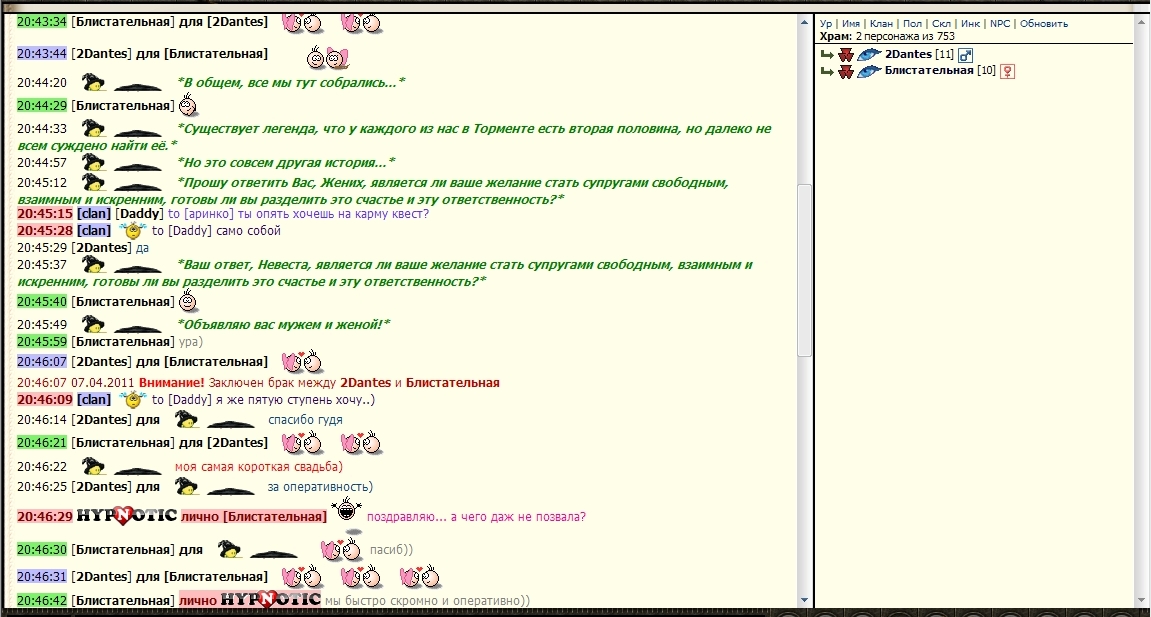Select 2Dantes name in player list

point(908,54)
